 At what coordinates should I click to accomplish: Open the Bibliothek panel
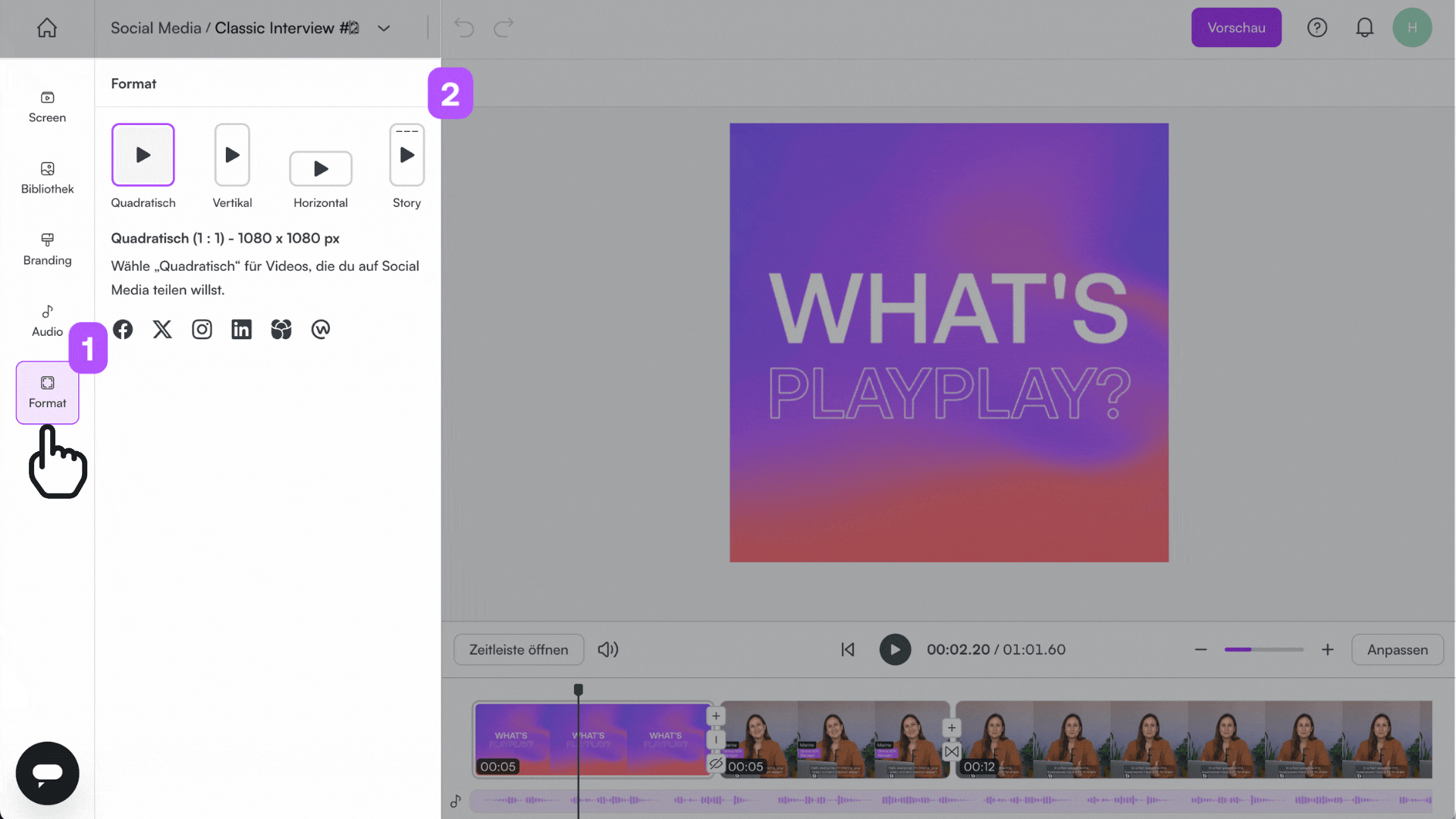[47, 177]
